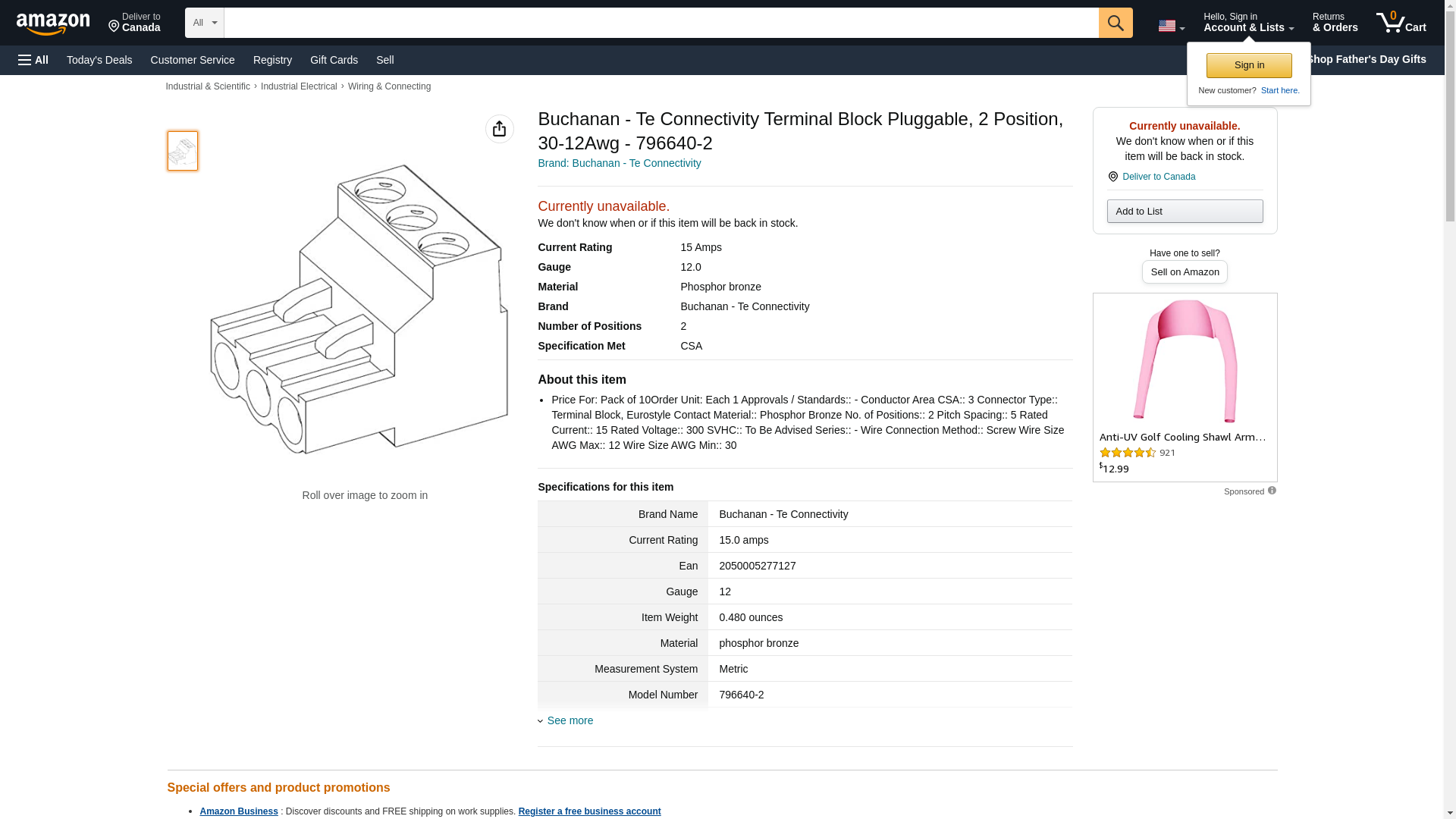Open the search category All dropdown
Viewport: 1456px width, 819px height.
(204, 23)
